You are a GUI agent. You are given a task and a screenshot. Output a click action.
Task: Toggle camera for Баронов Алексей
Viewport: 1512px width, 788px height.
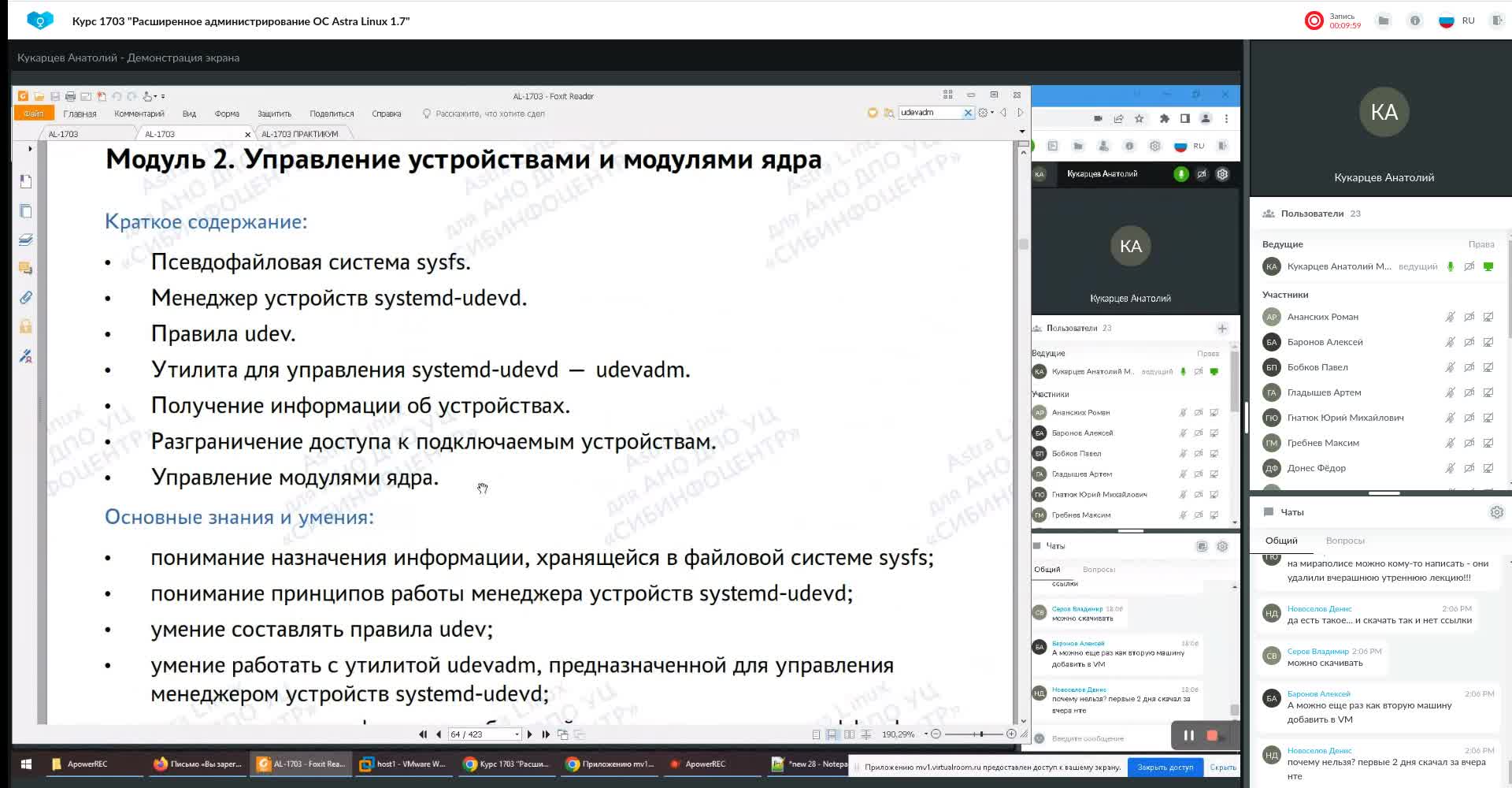(x=1469, y=342)
